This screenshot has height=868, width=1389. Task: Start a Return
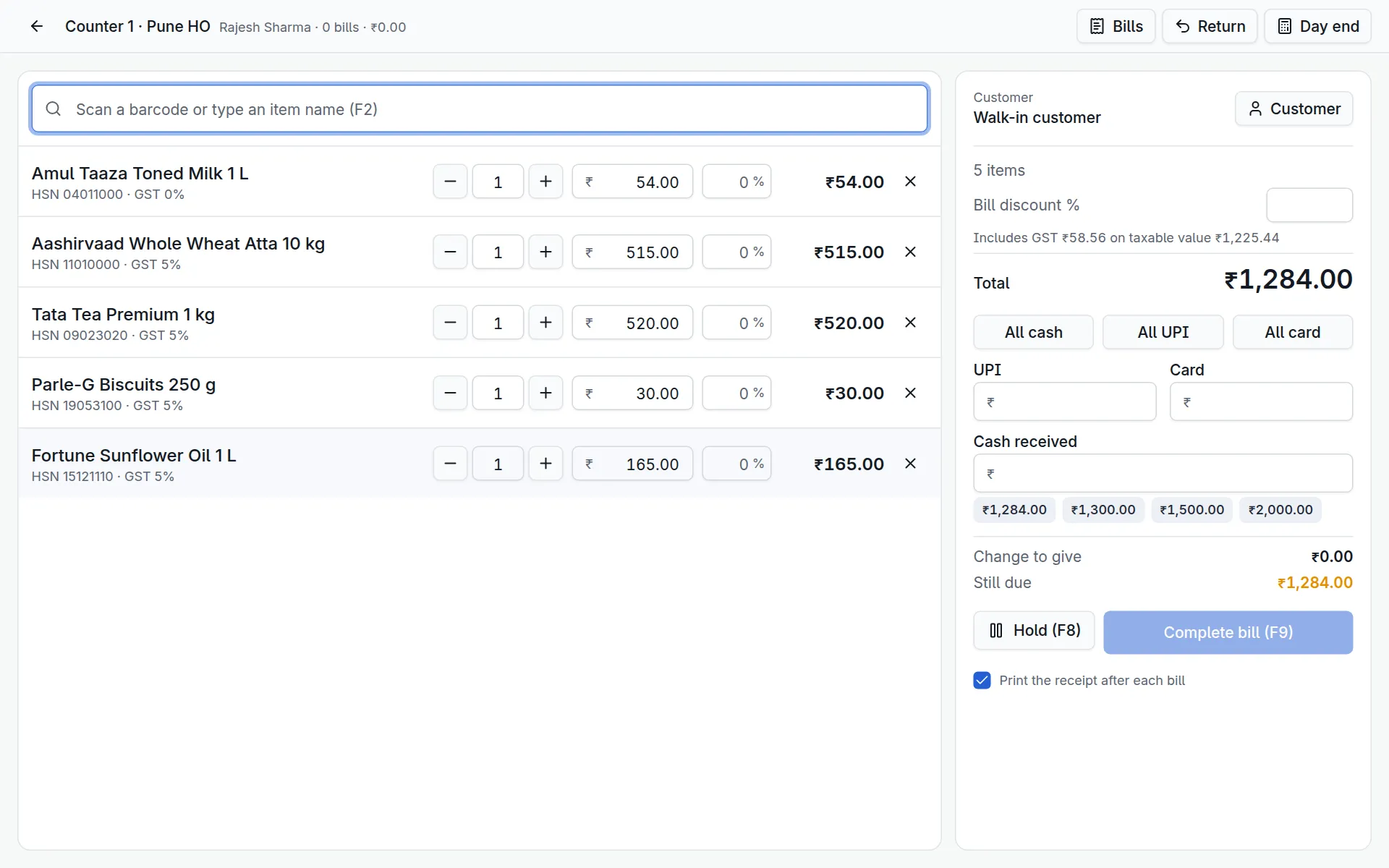[1210, 27]
